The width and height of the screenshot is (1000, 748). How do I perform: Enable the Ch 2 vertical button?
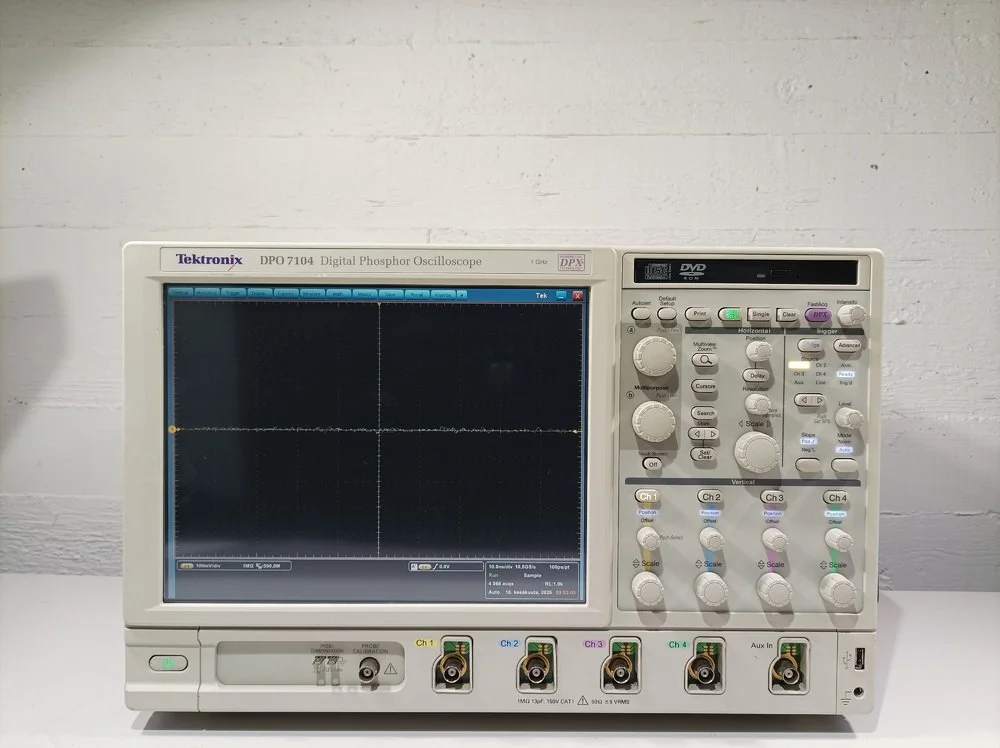coord(710,497)
